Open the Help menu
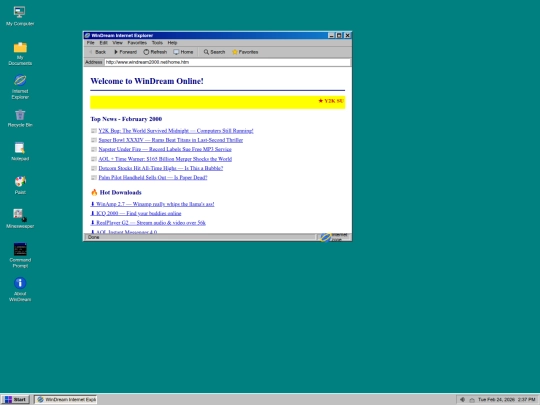540x405 pixels. 172,43
